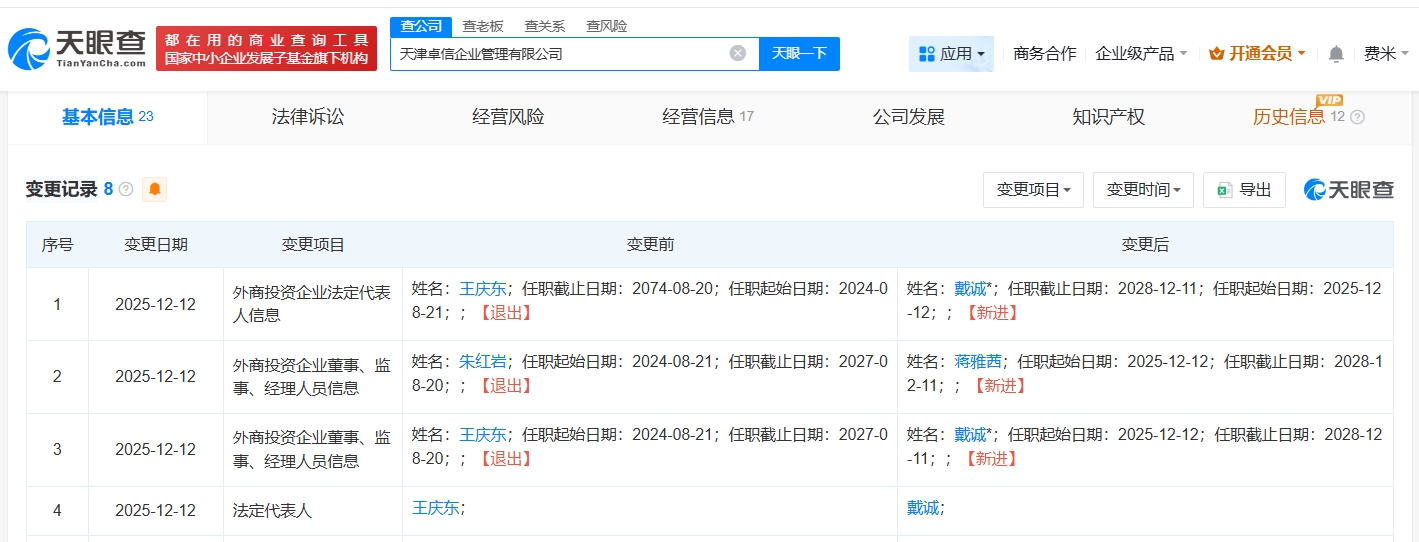Open the 企业级产品 menu

[x=1141, y=54]
